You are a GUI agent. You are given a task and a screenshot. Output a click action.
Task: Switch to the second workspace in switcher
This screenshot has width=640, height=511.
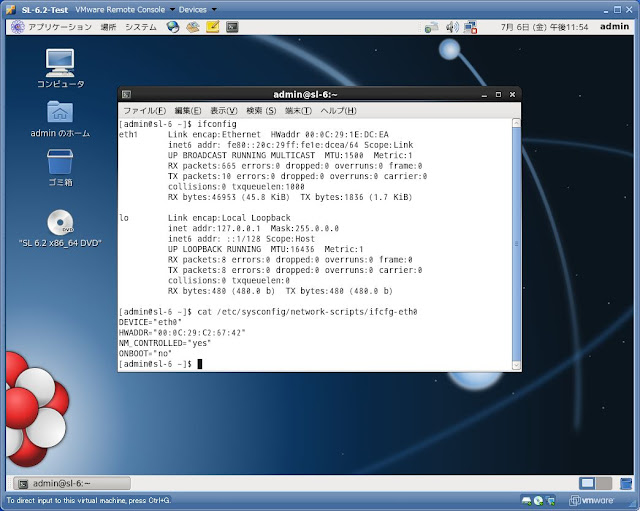(x=604, y=484)
